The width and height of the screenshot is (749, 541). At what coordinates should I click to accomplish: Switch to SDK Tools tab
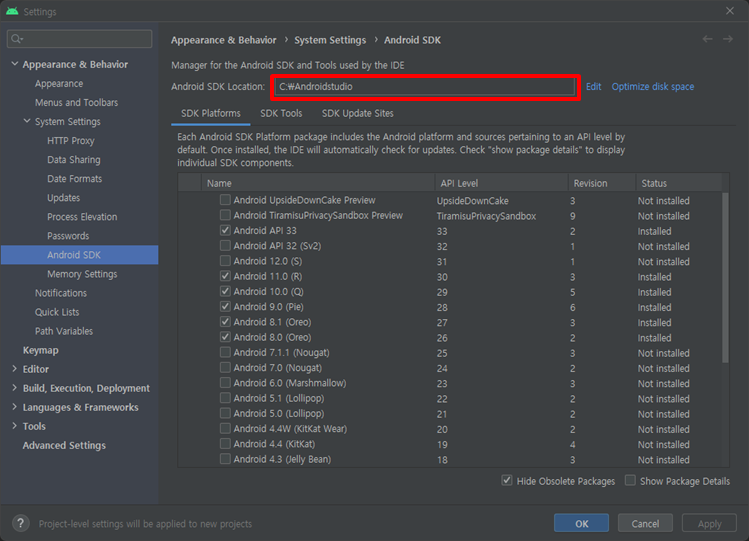coord(281,113)
